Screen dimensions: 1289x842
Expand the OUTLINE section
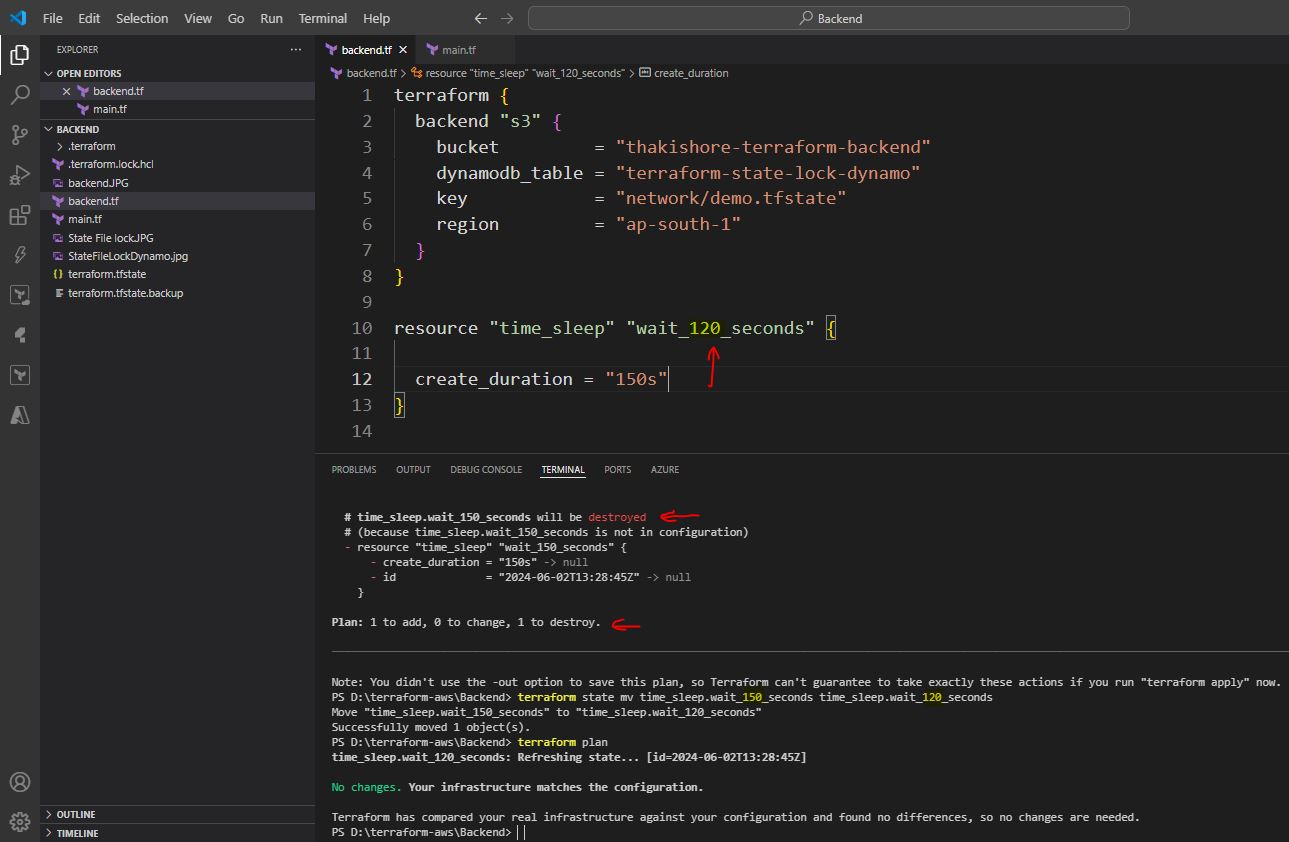[76, 814]
